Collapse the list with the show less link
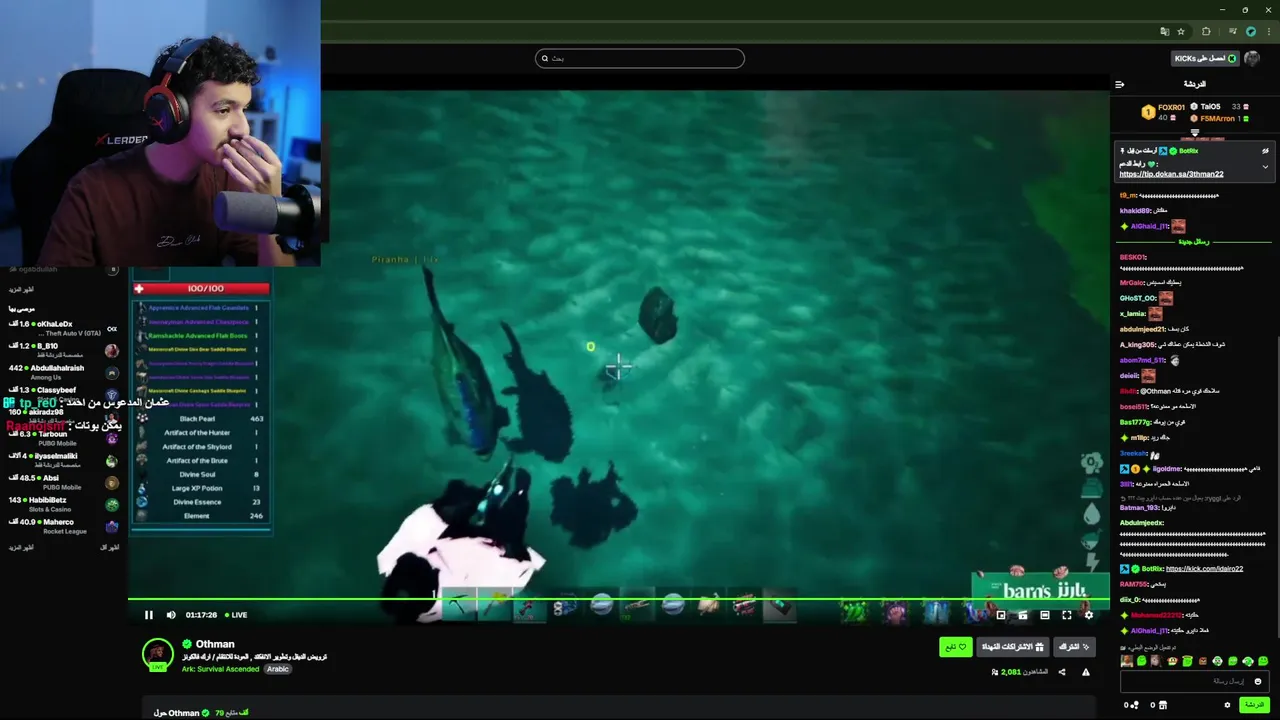 click(109, 547)
